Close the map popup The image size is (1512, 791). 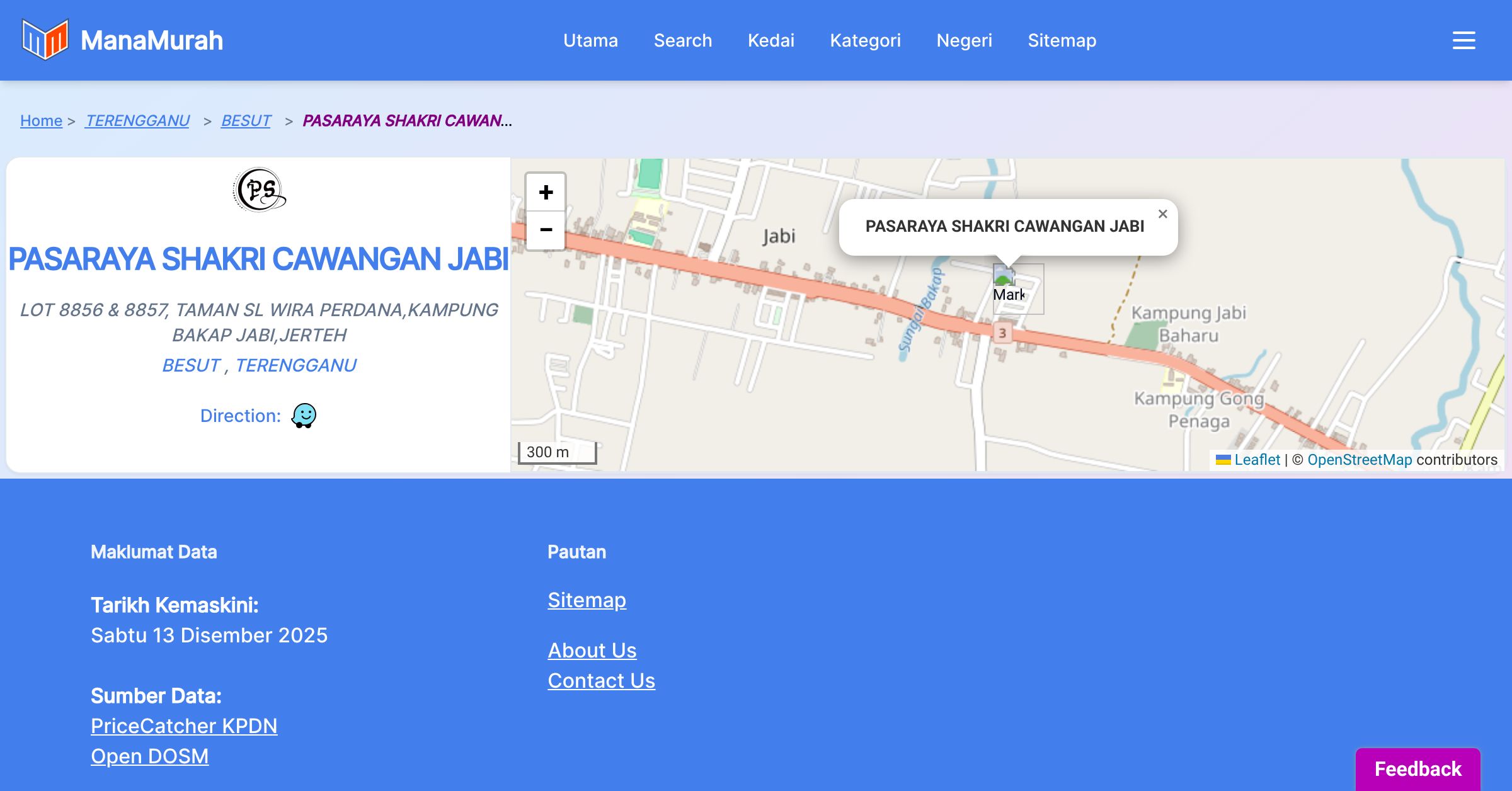tap(1162, 214)
